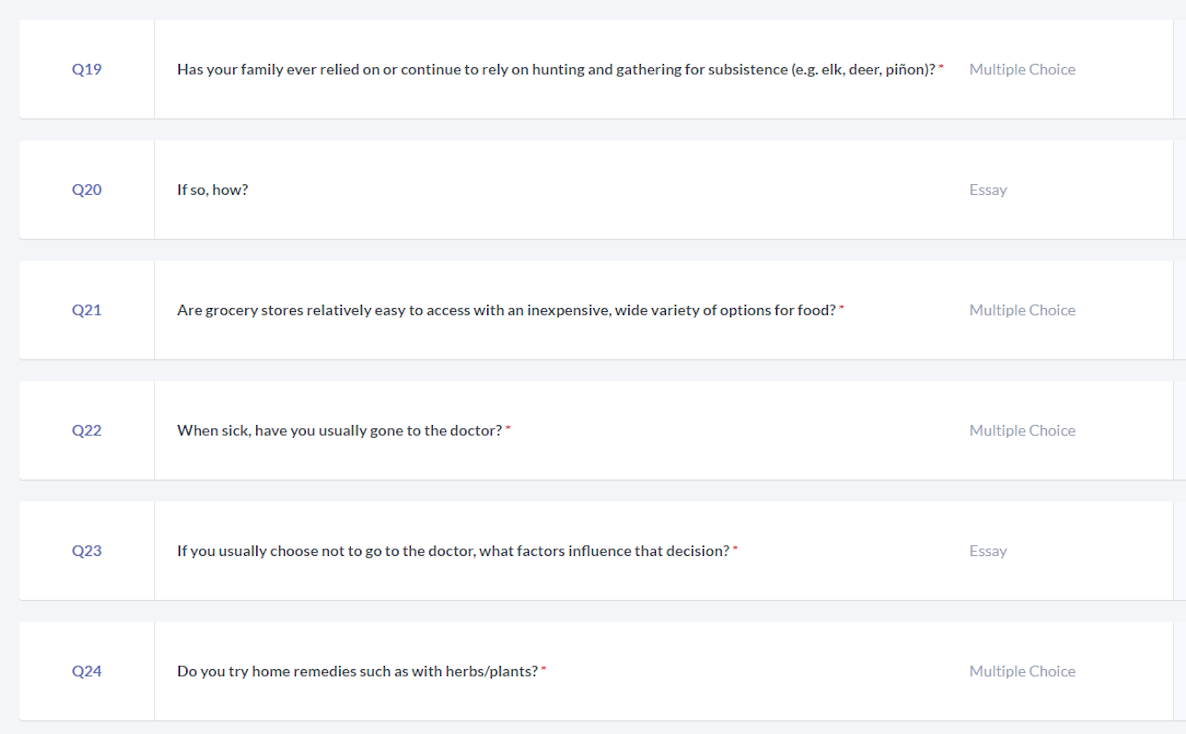Select the Q23 label

(86, 551)
